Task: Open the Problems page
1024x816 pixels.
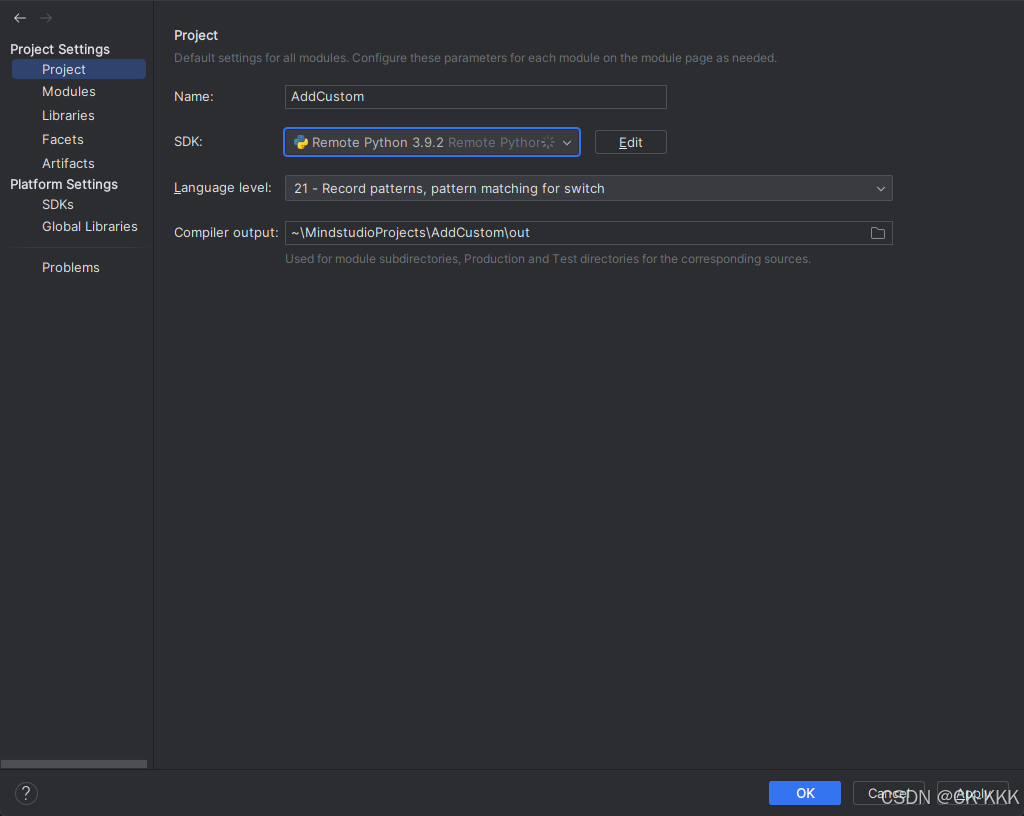Action: [x=71, y=268]
